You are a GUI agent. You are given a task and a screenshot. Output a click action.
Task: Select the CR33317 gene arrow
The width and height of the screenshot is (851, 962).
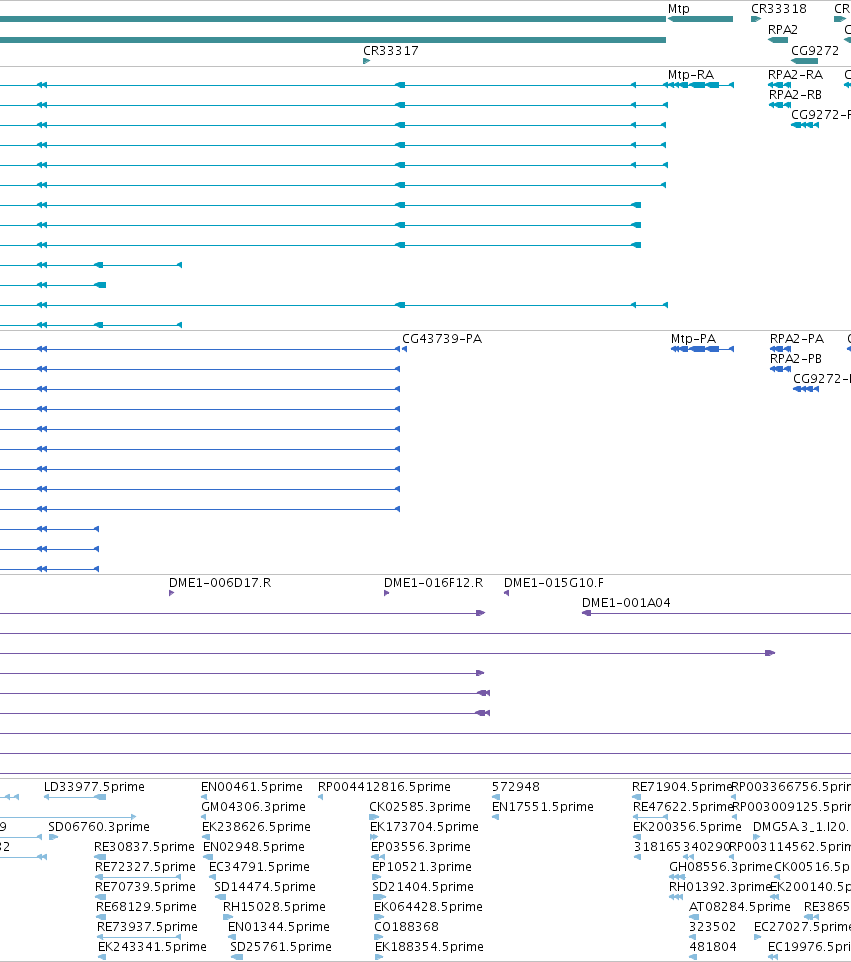pyautogui.click(x=366, y=61)
